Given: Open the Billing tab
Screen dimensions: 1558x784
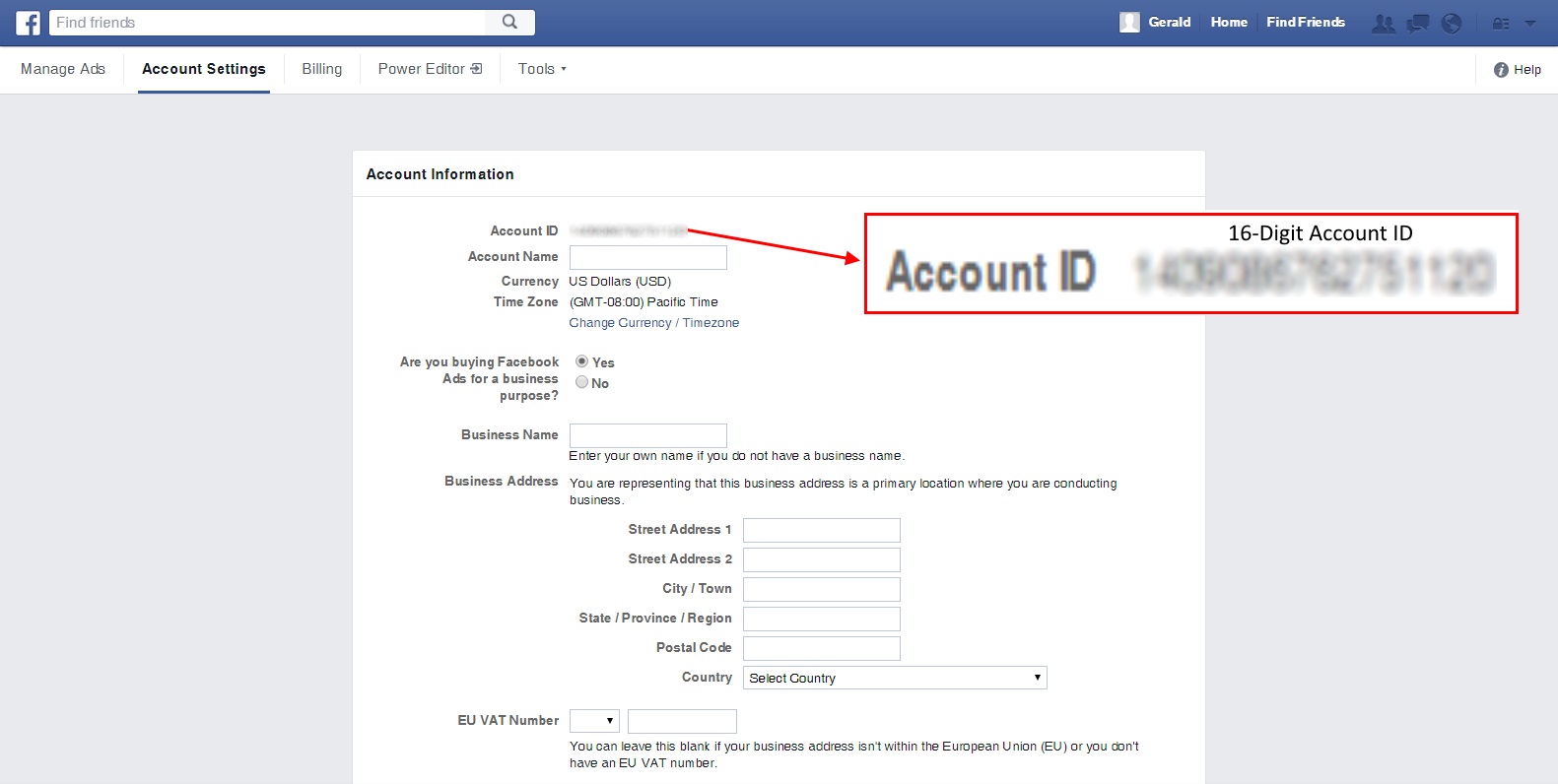Looking at the screenshot, I should [322, 69].
